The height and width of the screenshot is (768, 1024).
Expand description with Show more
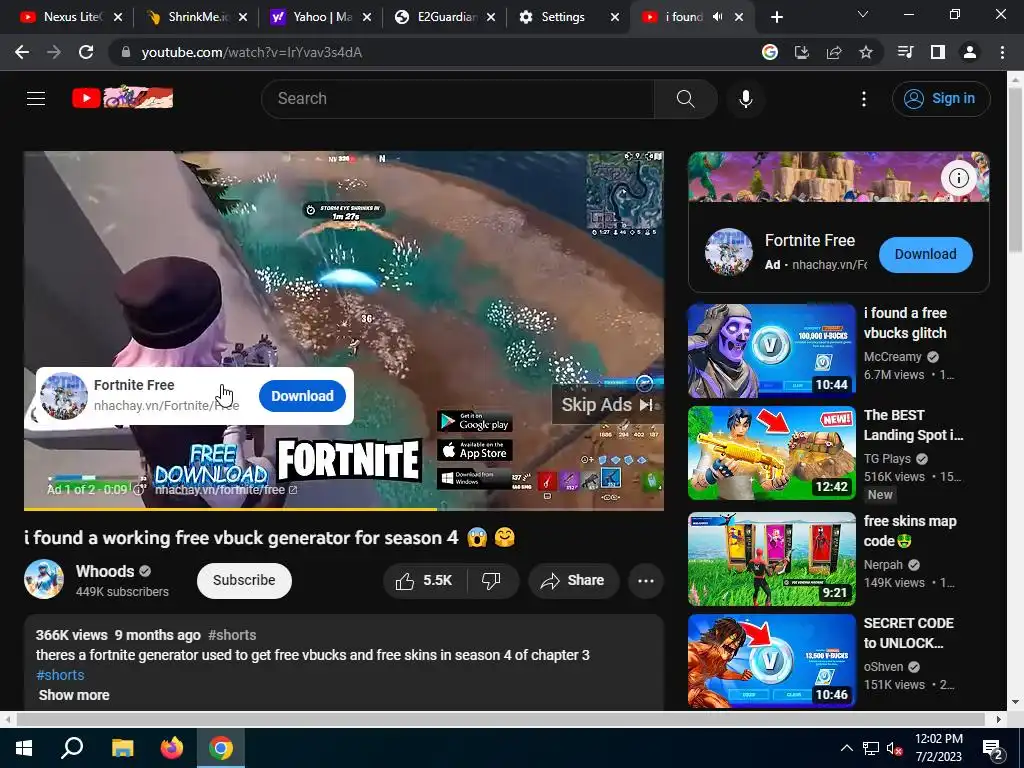click(x=74, y=695)
